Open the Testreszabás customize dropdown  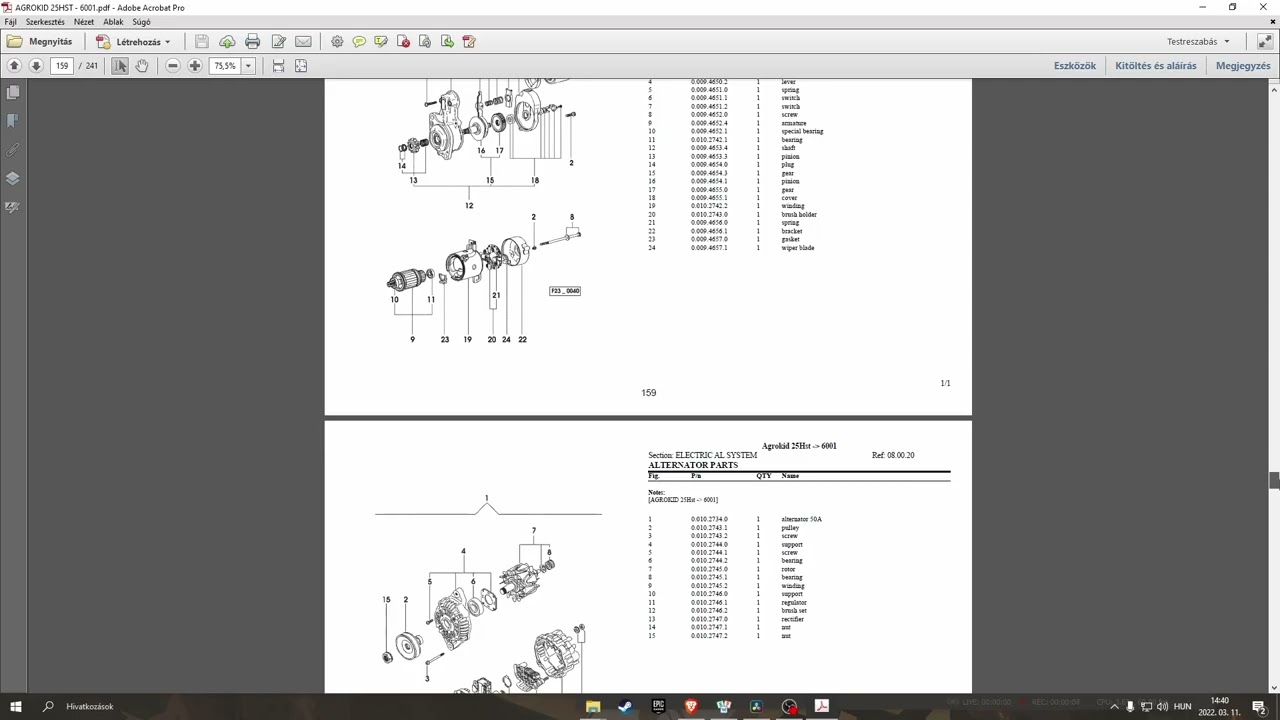(1199, 42)
